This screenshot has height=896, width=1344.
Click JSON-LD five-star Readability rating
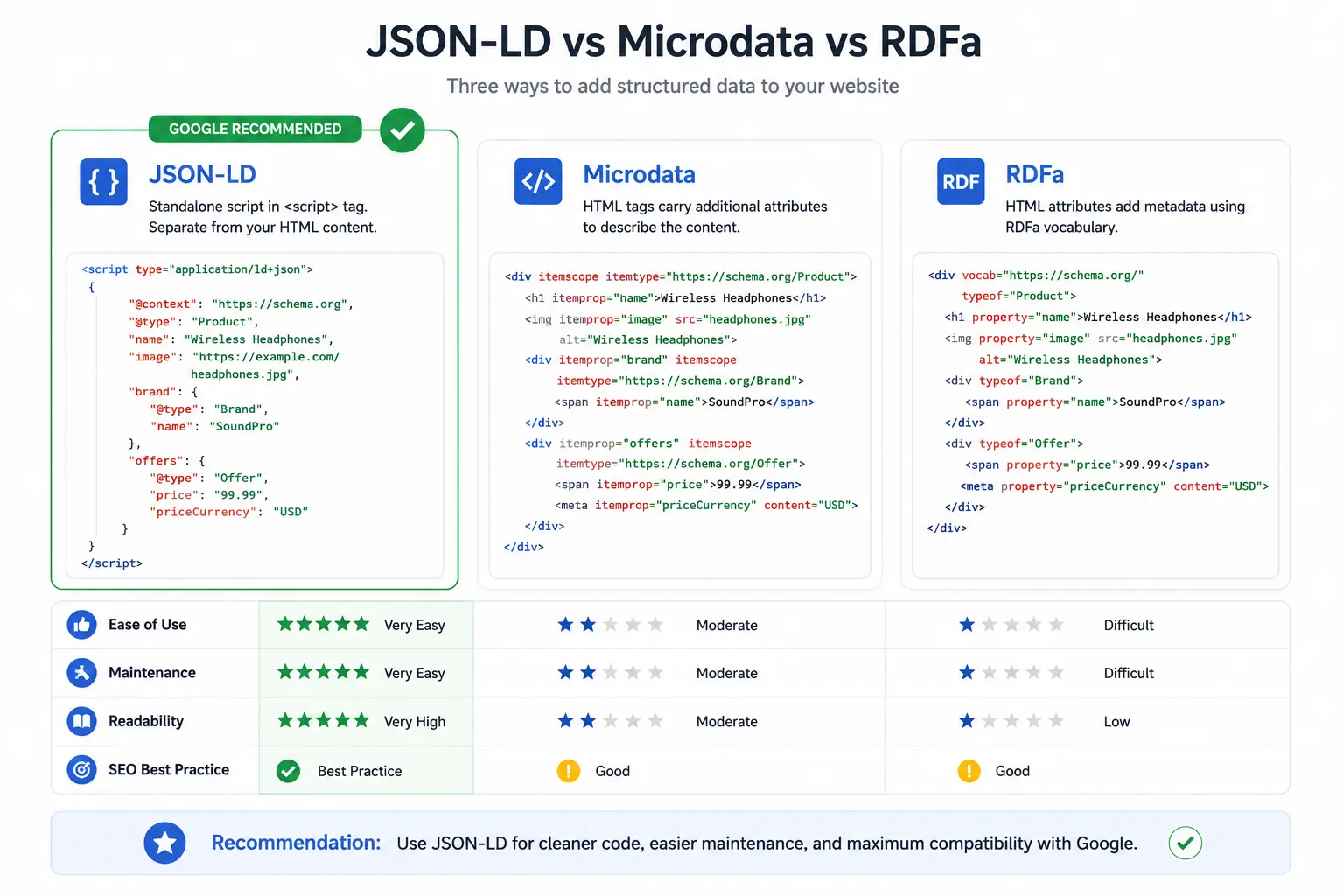(x=323, y=720)
